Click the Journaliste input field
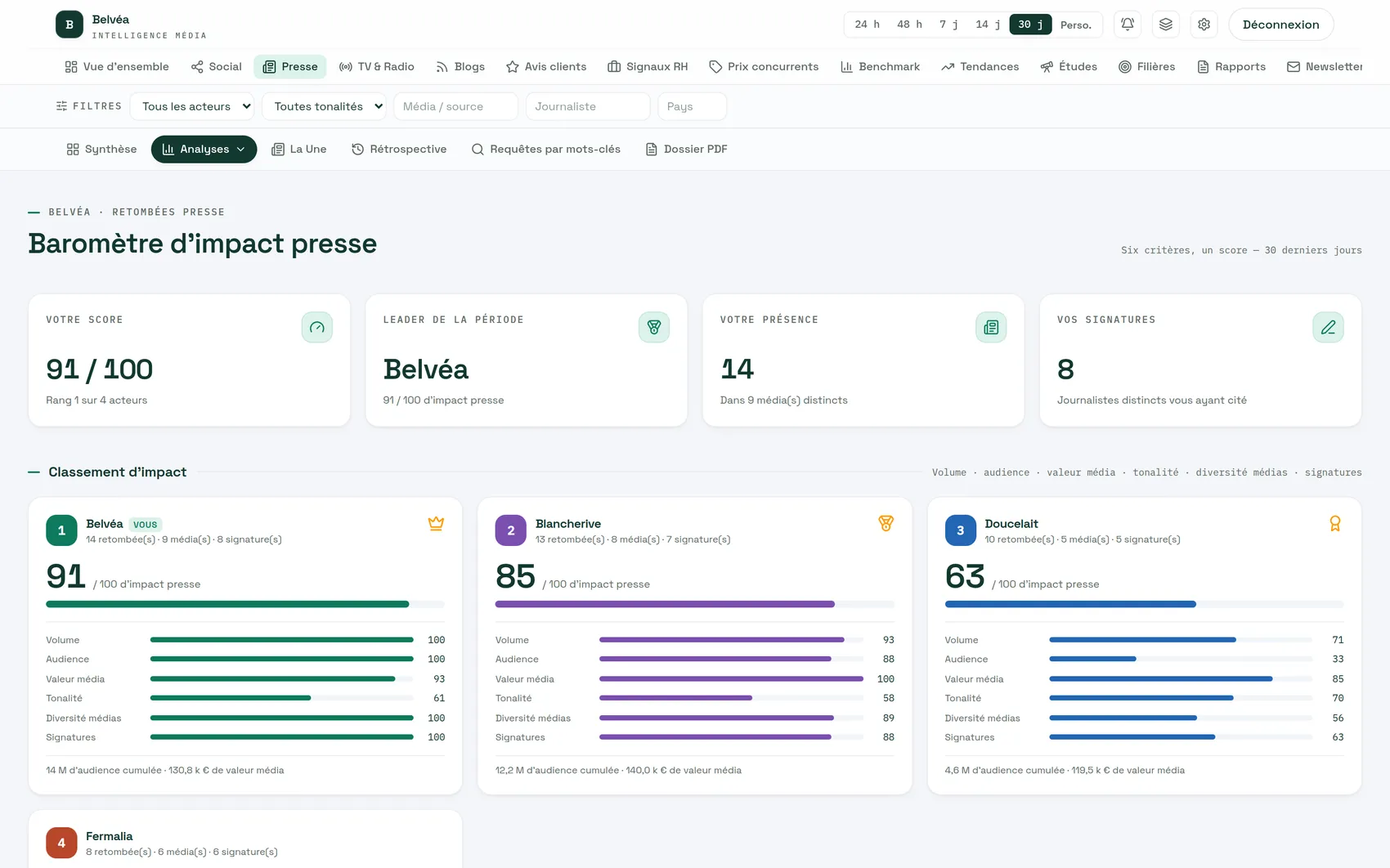 pyautogui.click(x=588, y=106)
